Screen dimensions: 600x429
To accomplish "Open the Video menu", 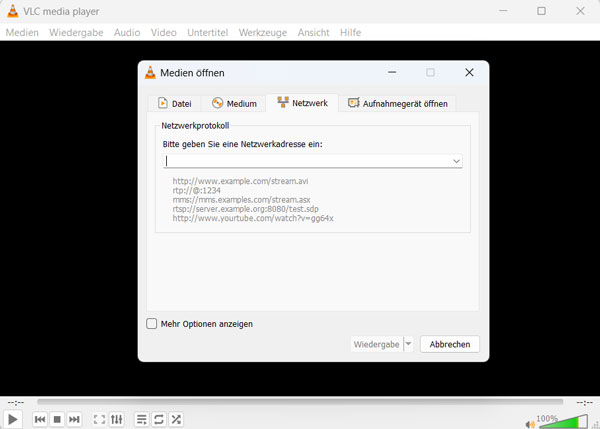I will [164, 33].
